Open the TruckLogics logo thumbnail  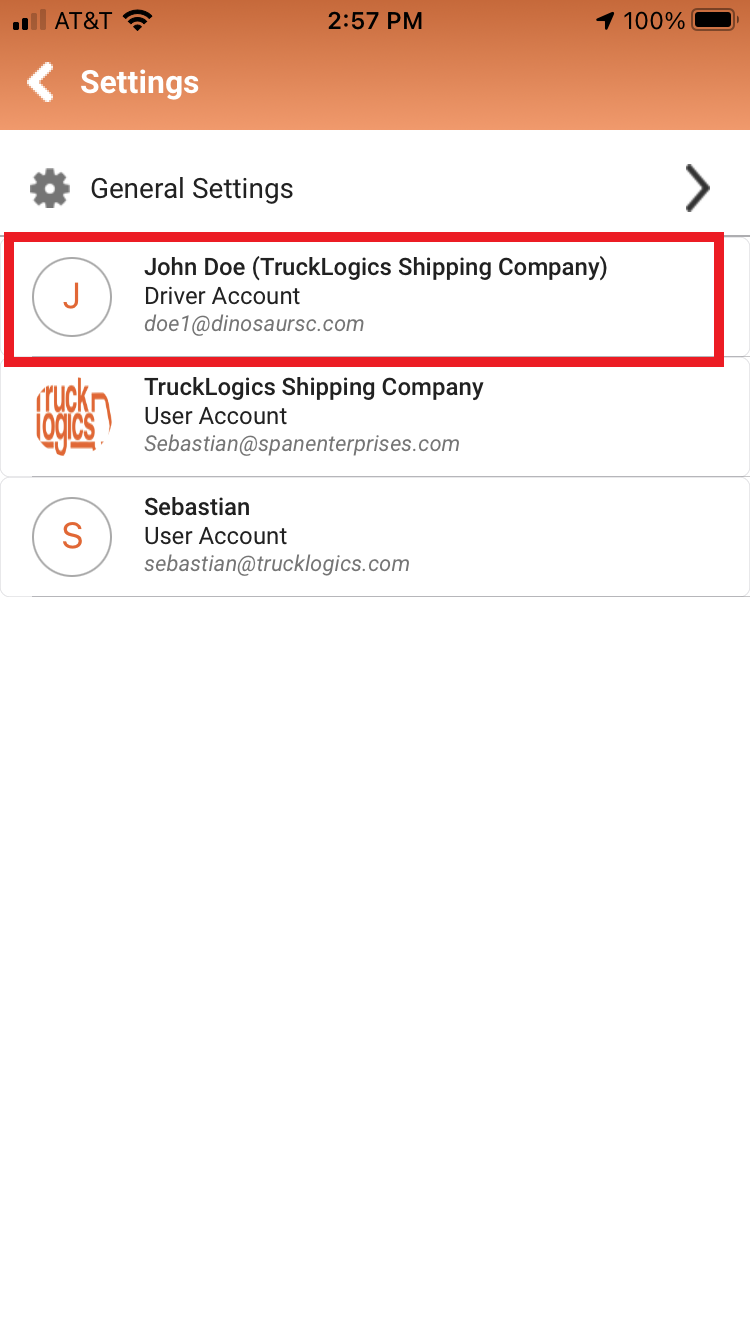tap(72, 416)
